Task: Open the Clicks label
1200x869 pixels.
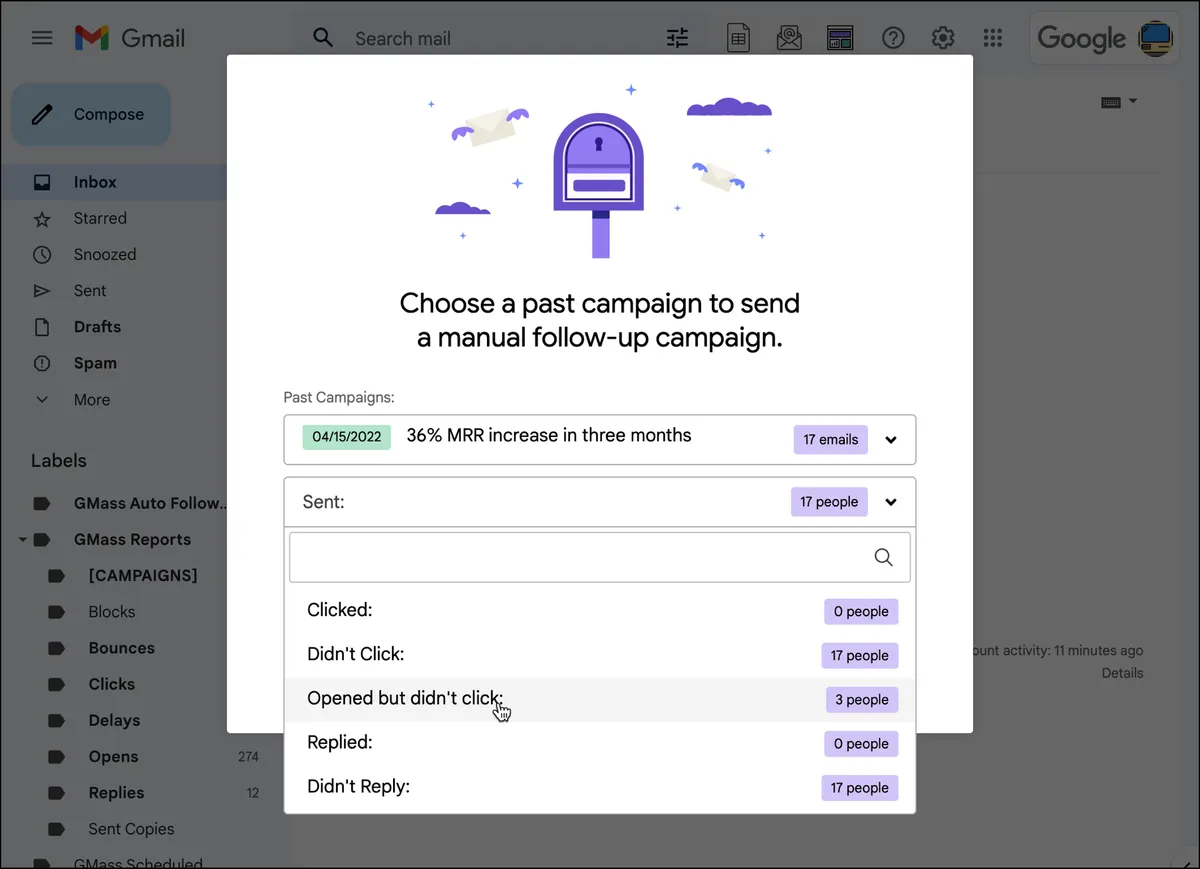Action: (111, 684)
